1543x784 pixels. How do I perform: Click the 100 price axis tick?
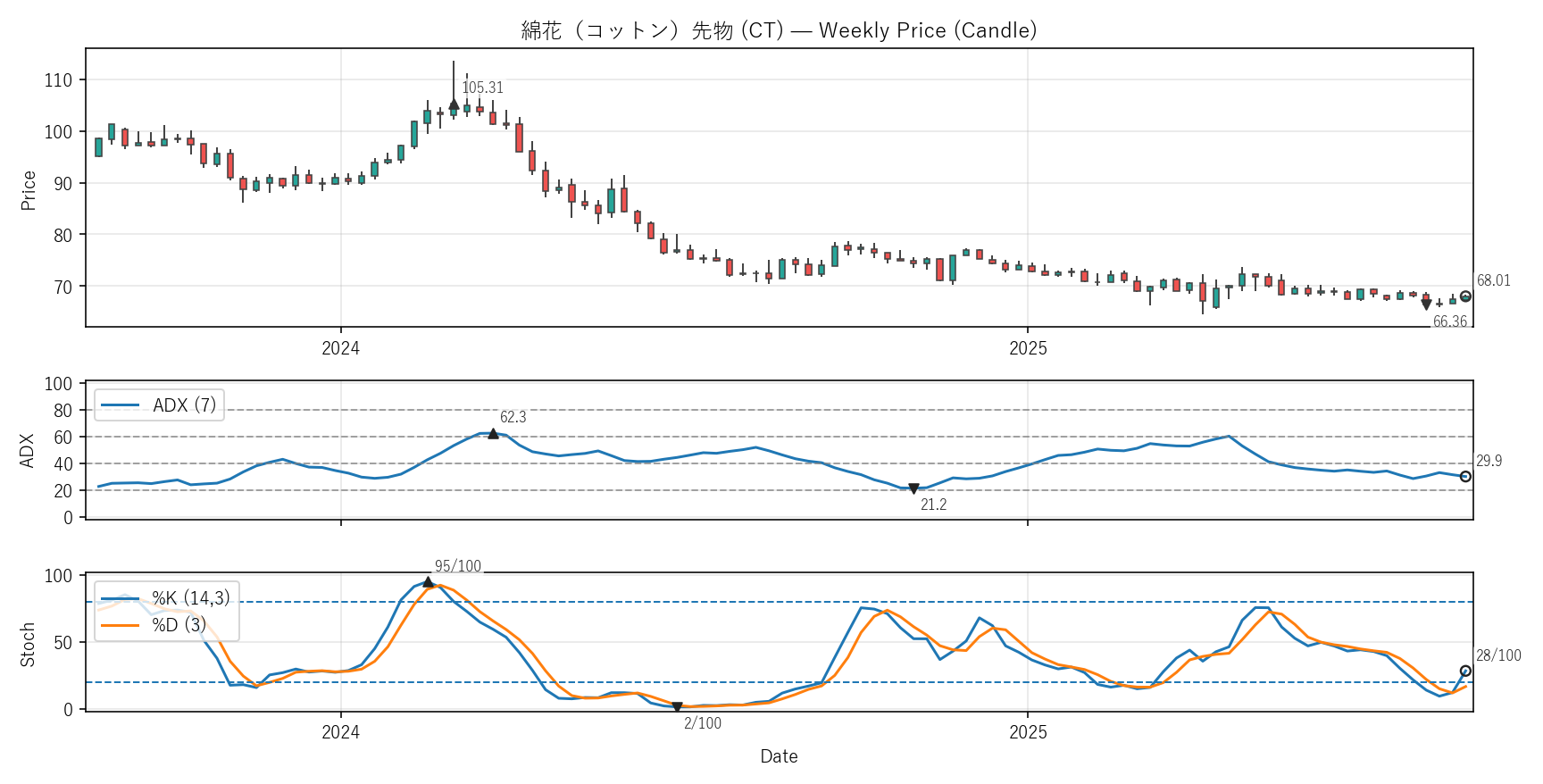point(58,132)
